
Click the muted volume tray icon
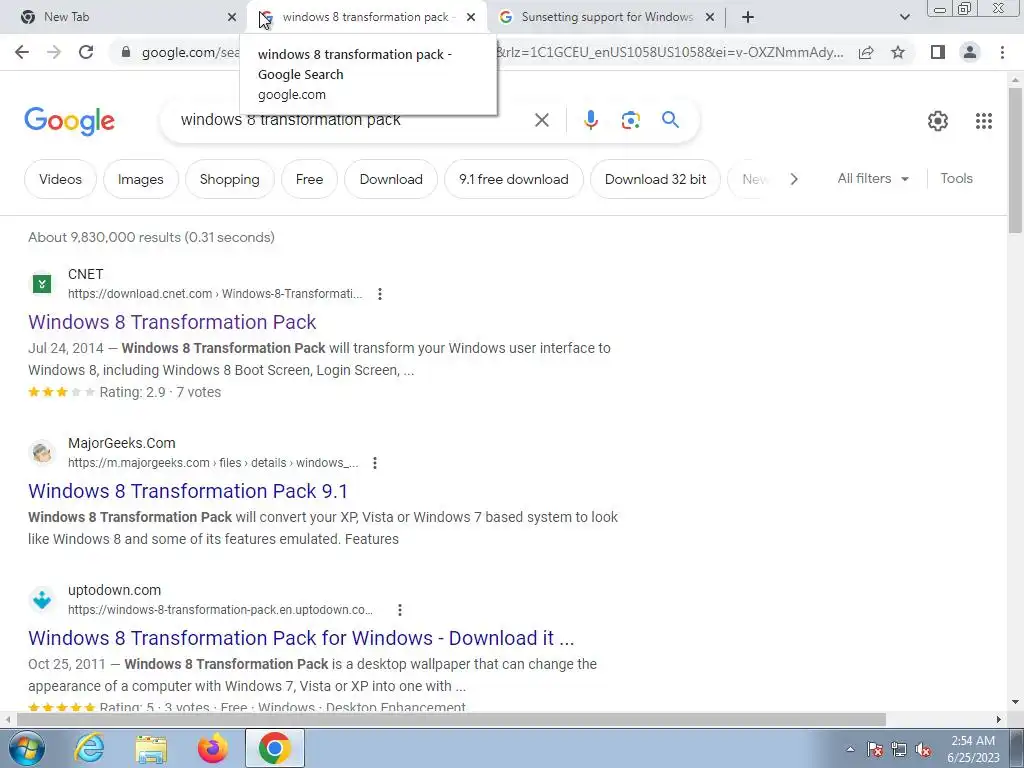923,750
